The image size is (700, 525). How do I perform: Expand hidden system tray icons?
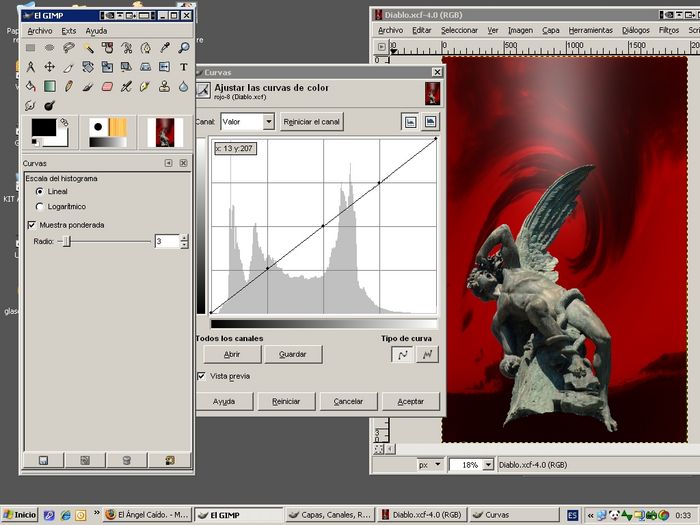590,515
